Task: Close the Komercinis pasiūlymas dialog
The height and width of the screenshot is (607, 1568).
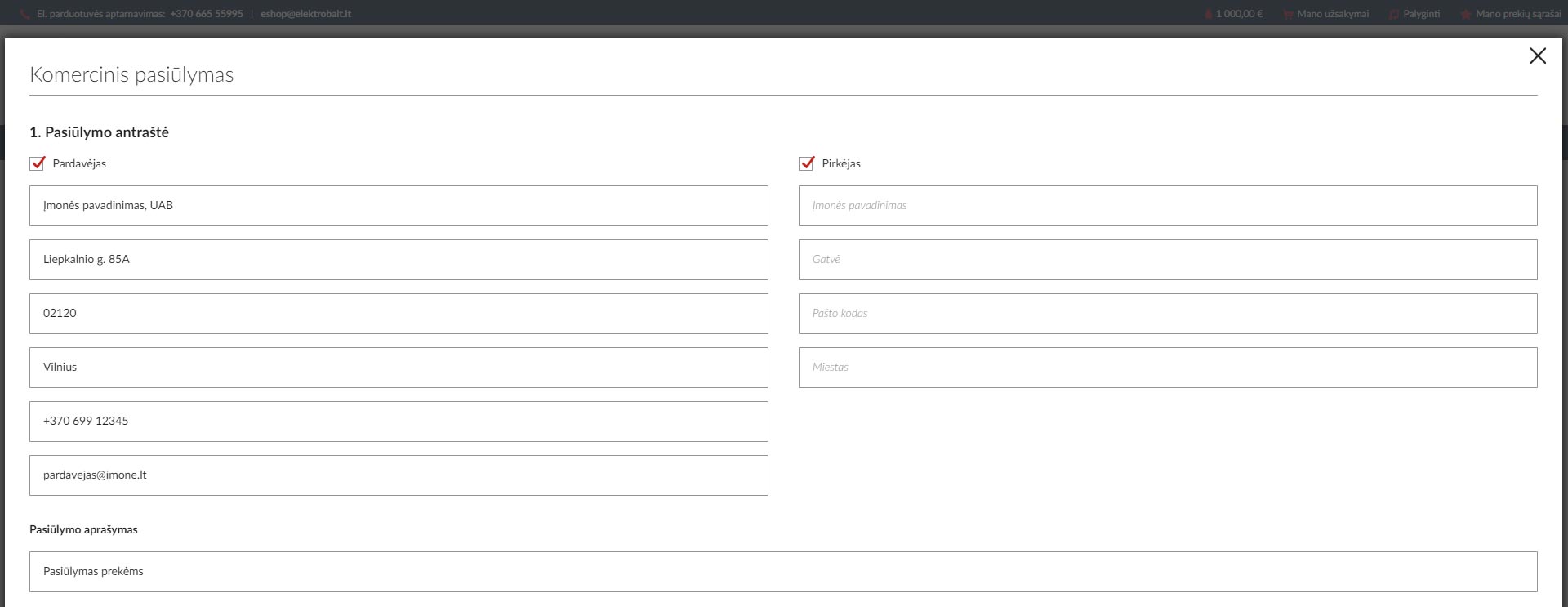Action: pos(1537,56)
